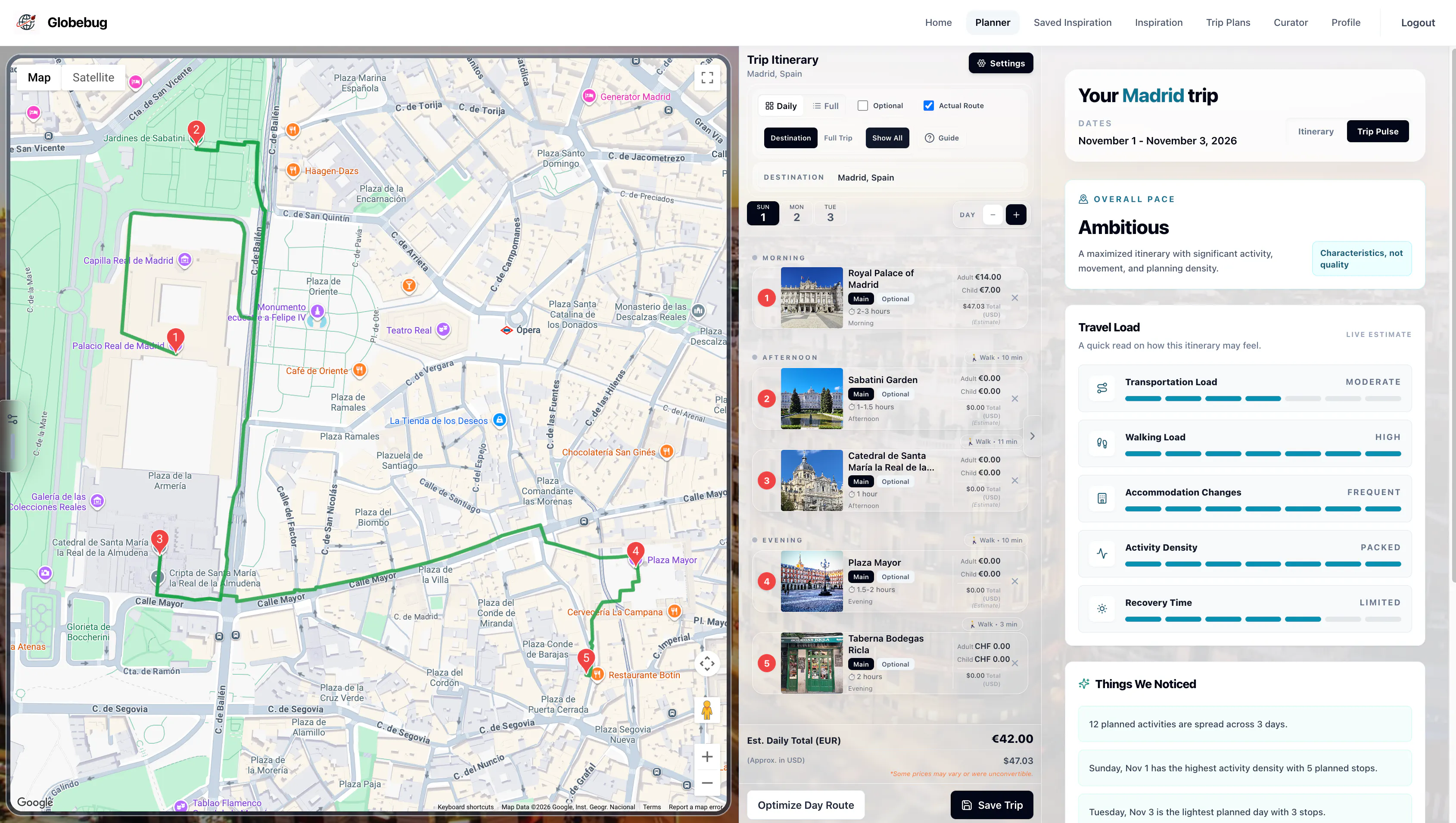Viewport: 1456px width, 823px height.
Task: Open Saved Inspiration nav item
Action: point(1072,22)
